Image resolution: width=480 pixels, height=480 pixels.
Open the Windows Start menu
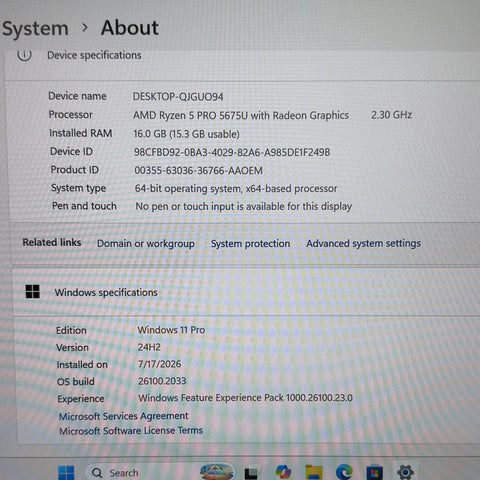click(66, 473)
